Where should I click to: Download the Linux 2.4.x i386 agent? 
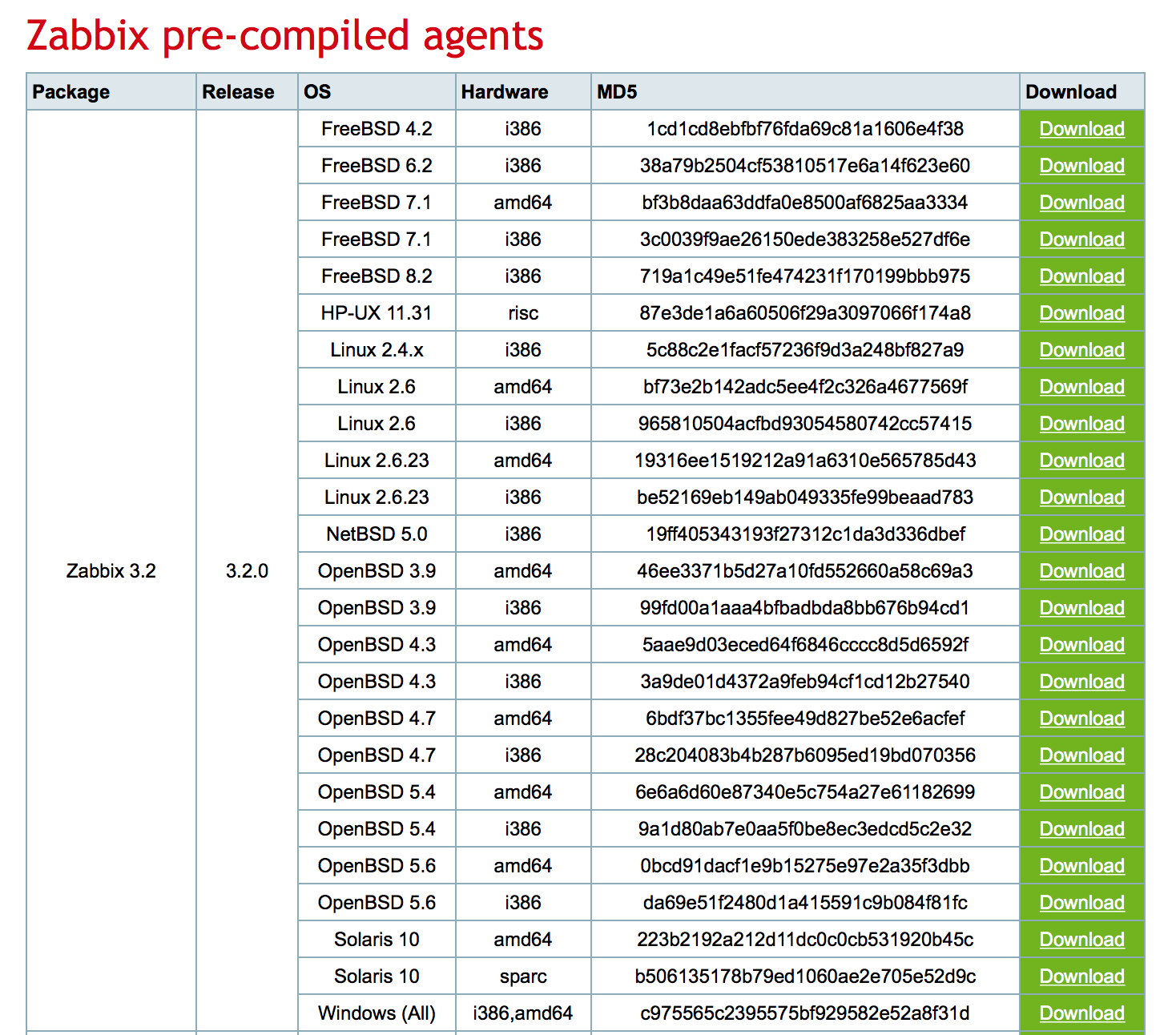pos(1081,350)
